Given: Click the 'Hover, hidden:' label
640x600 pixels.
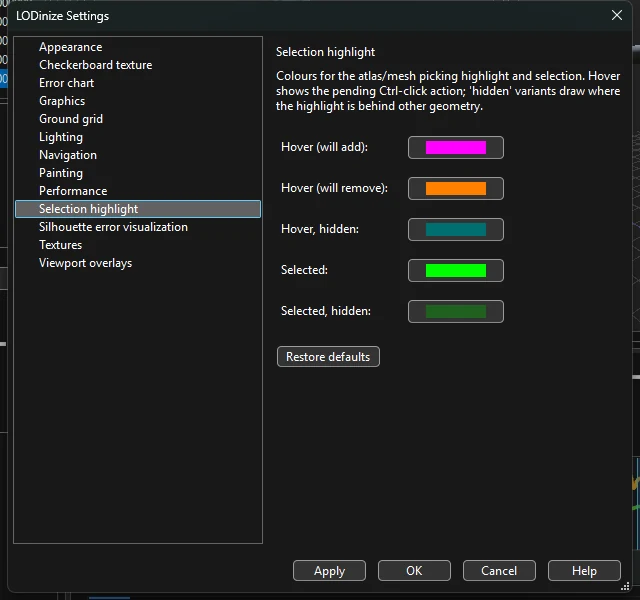Looking at the screenshot, I should [x=320, y=229].
